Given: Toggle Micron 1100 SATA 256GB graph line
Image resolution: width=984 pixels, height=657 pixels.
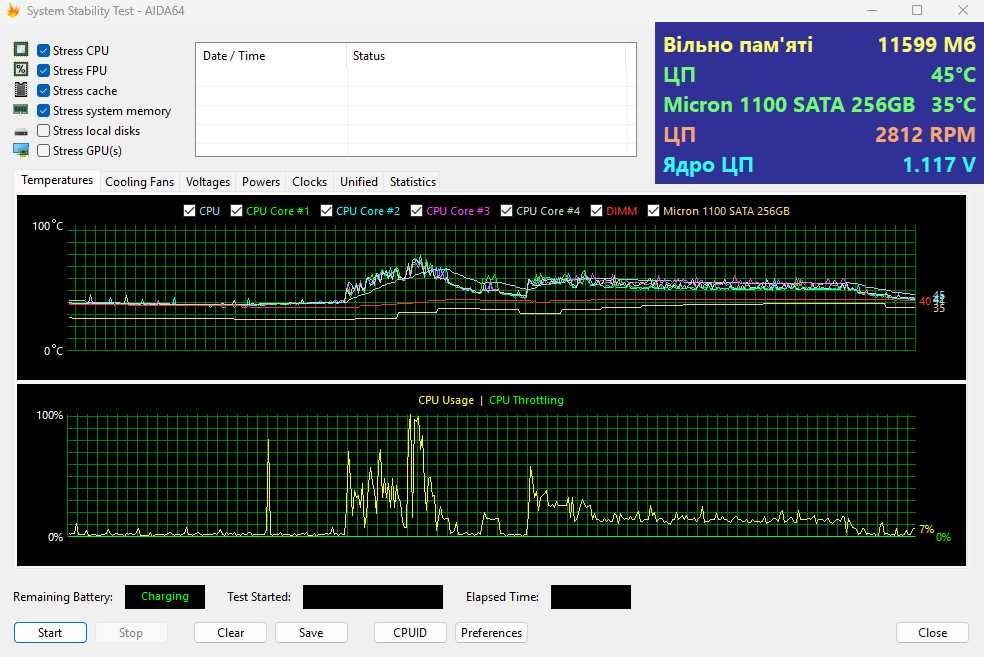Looking at the screenshot, I should click(x=654, y=211).
